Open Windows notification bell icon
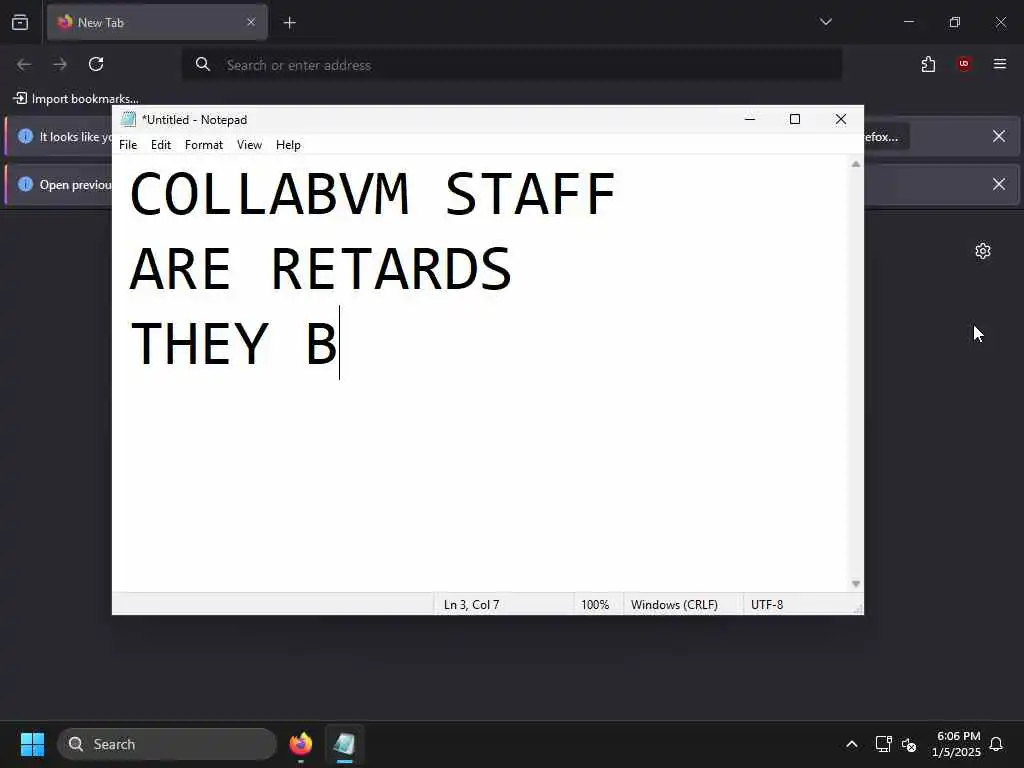This screenshot has width=1024, height=768. point(996,744)
